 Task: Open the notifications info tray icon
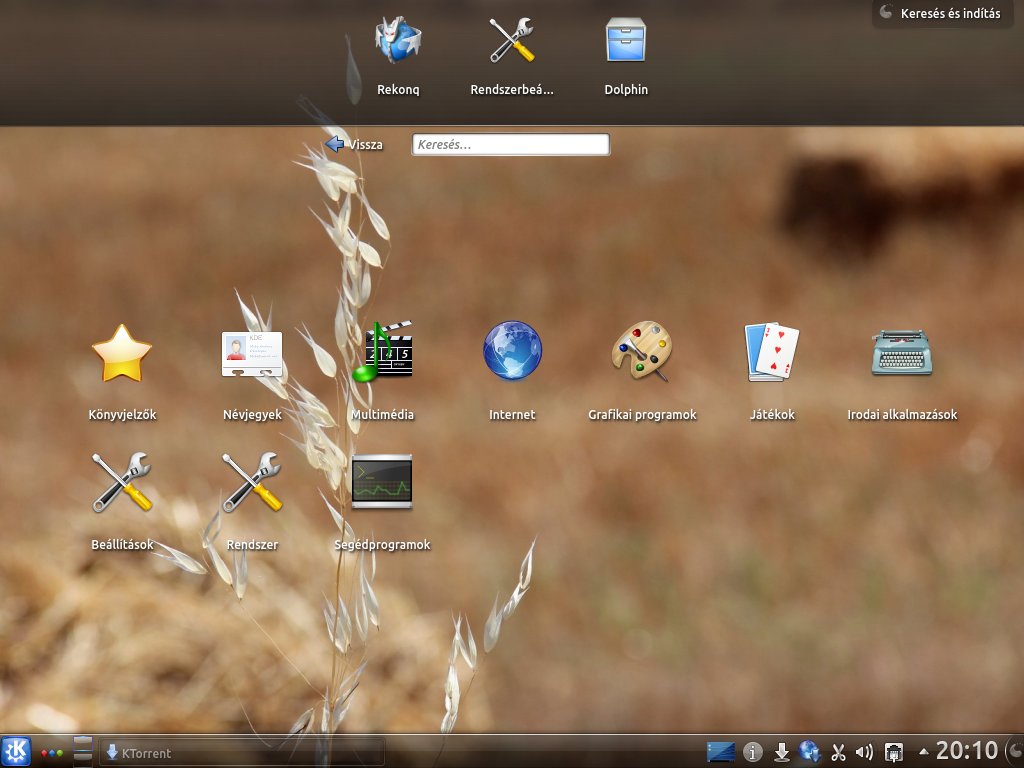(752, 752)
